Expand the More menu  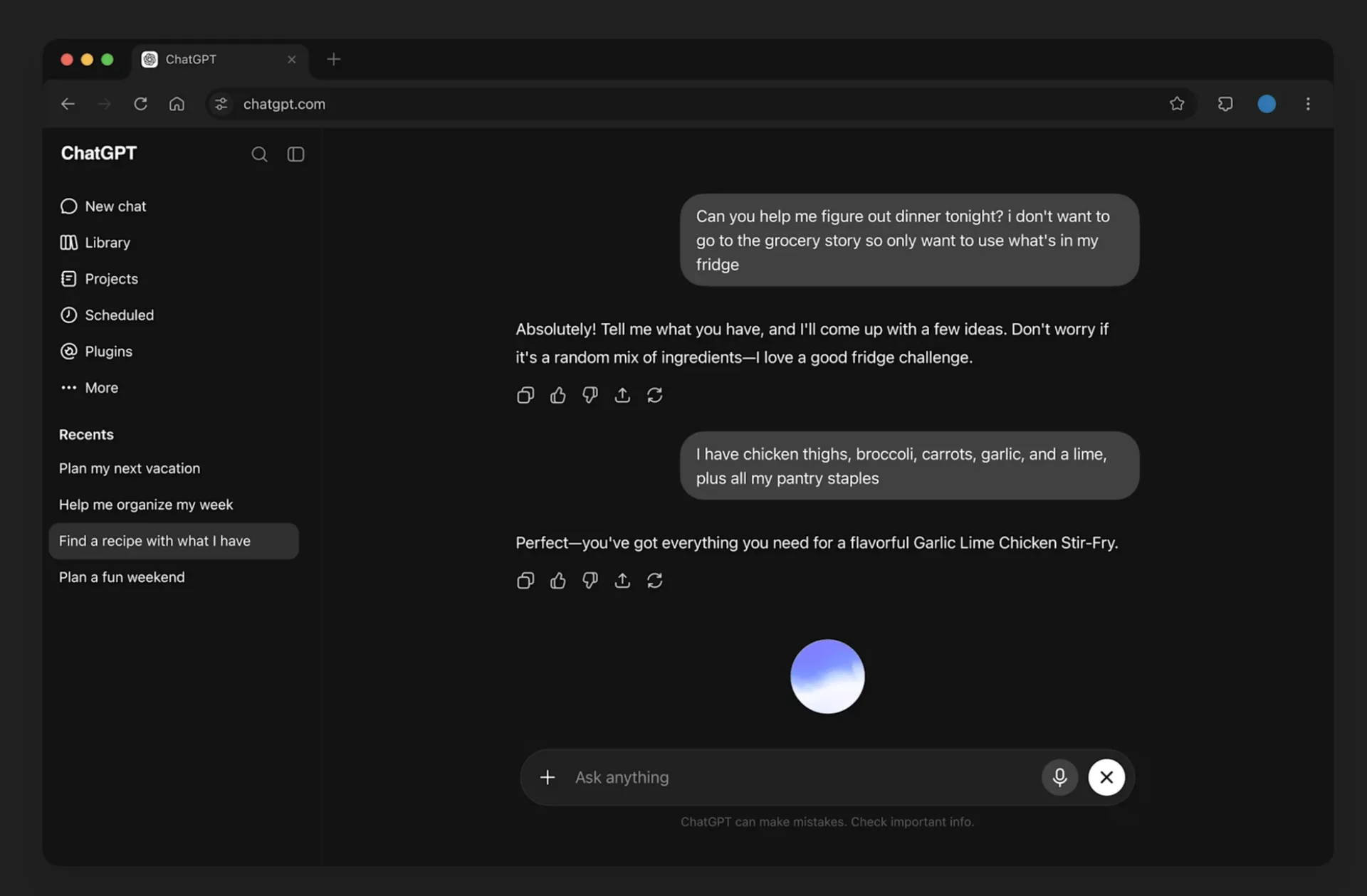click(x=89, y=388)
